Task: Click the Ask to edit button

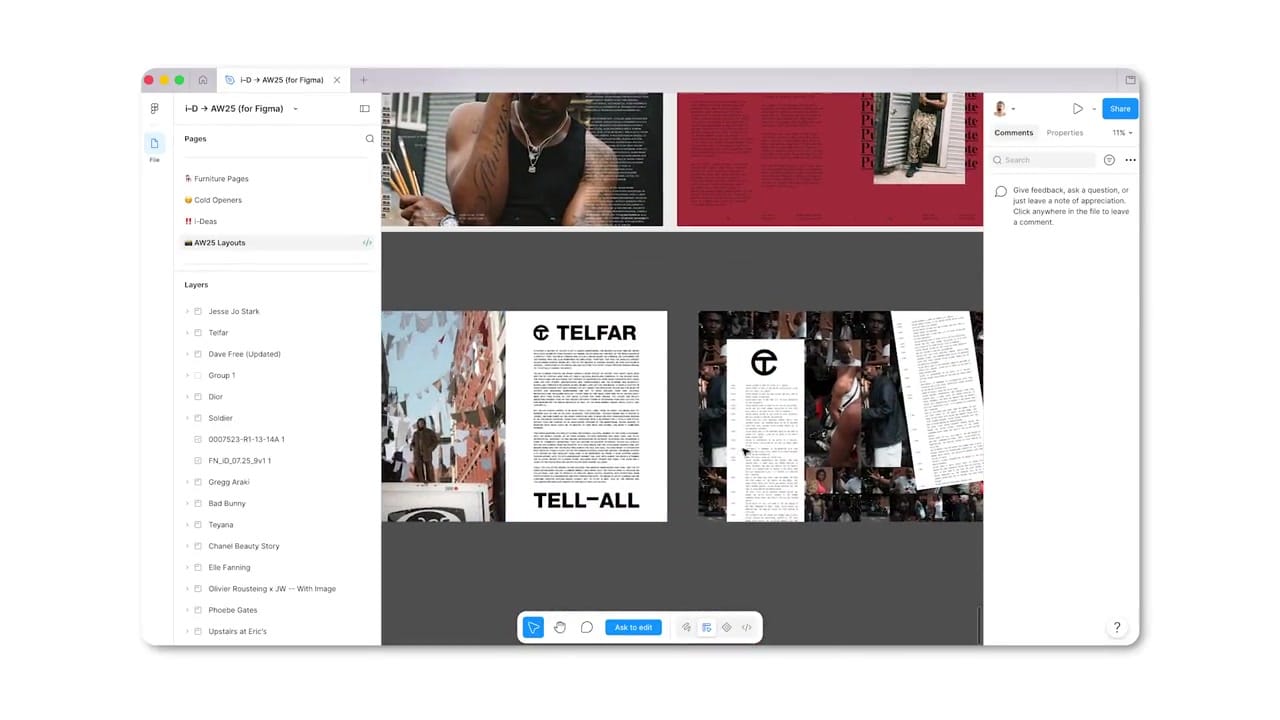Action: click(633, 627)
